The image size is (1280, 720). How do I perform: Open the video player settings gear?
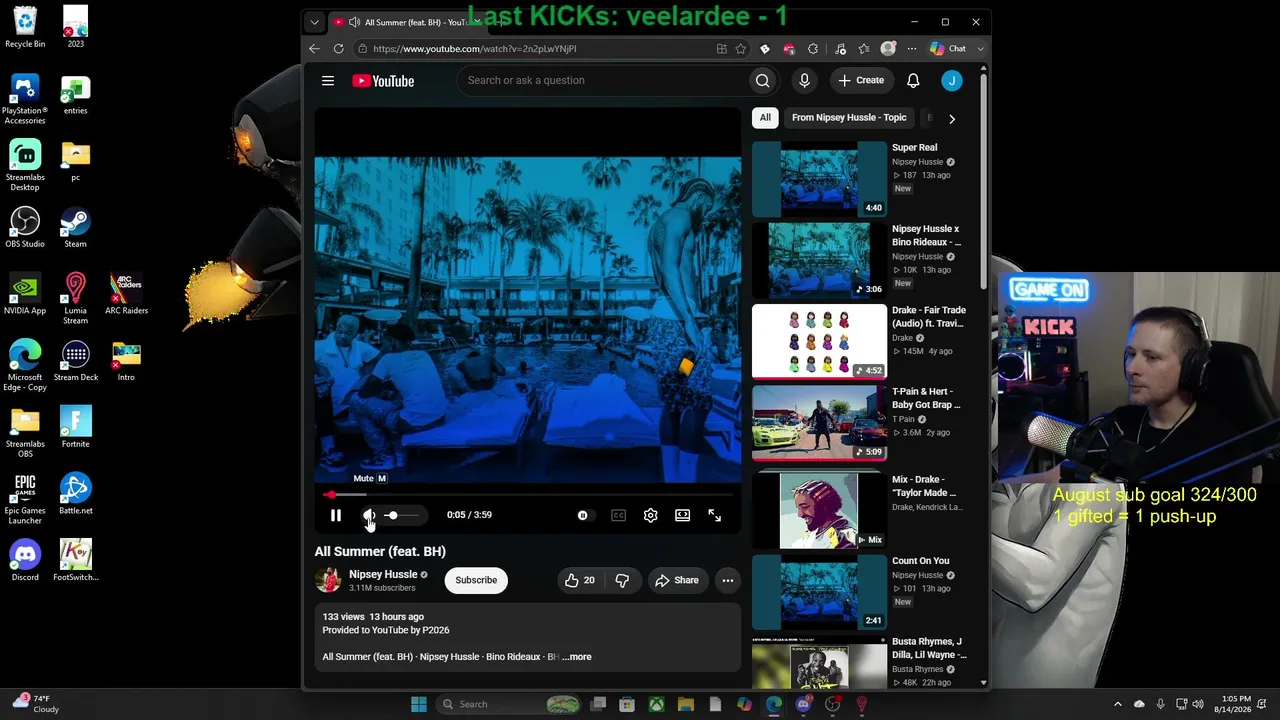pyautogui.click(x=651, y=515)
